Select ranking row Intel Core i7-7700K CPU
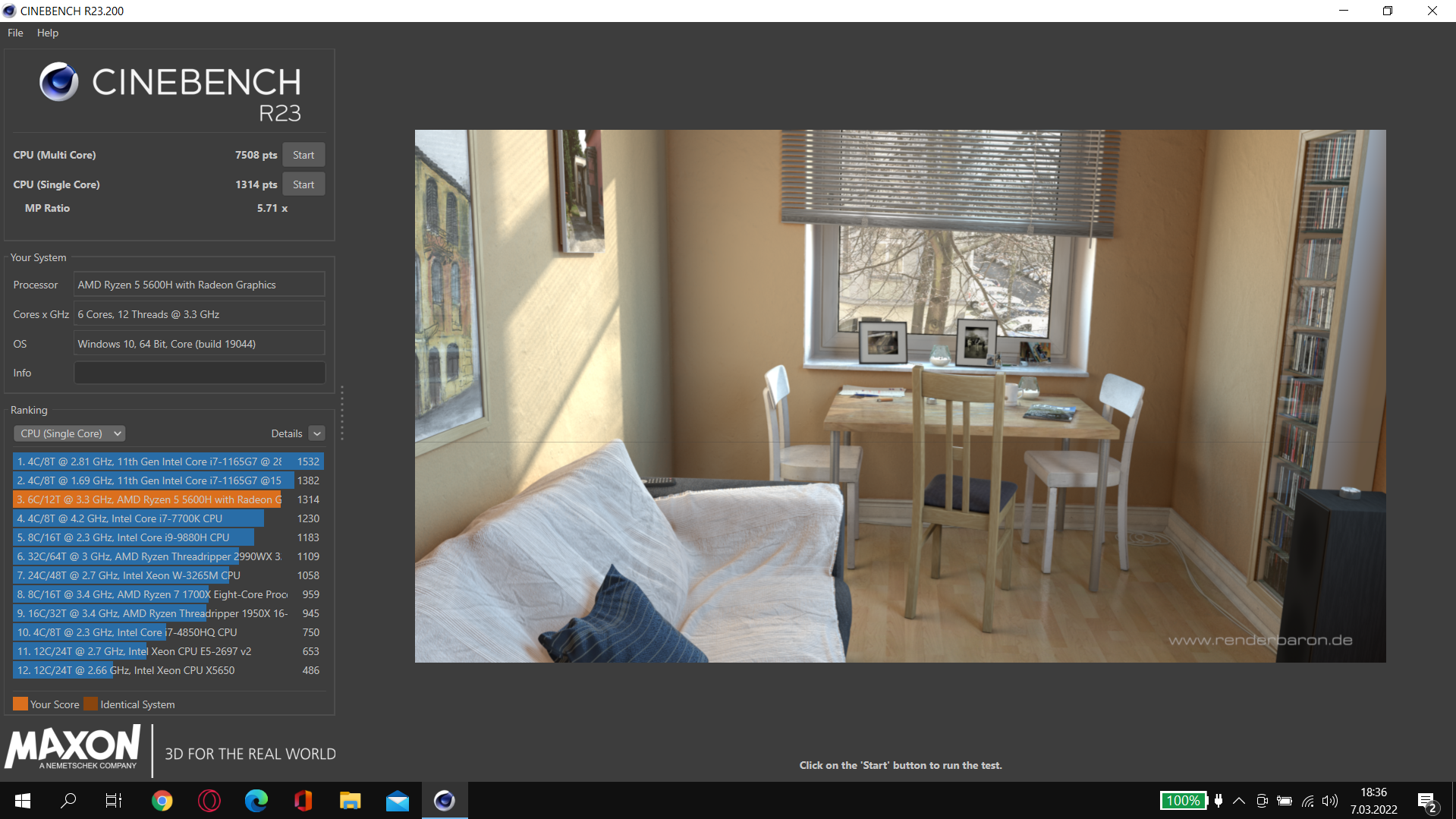This screenshot has width=1456, height=819. pos(168,518)
